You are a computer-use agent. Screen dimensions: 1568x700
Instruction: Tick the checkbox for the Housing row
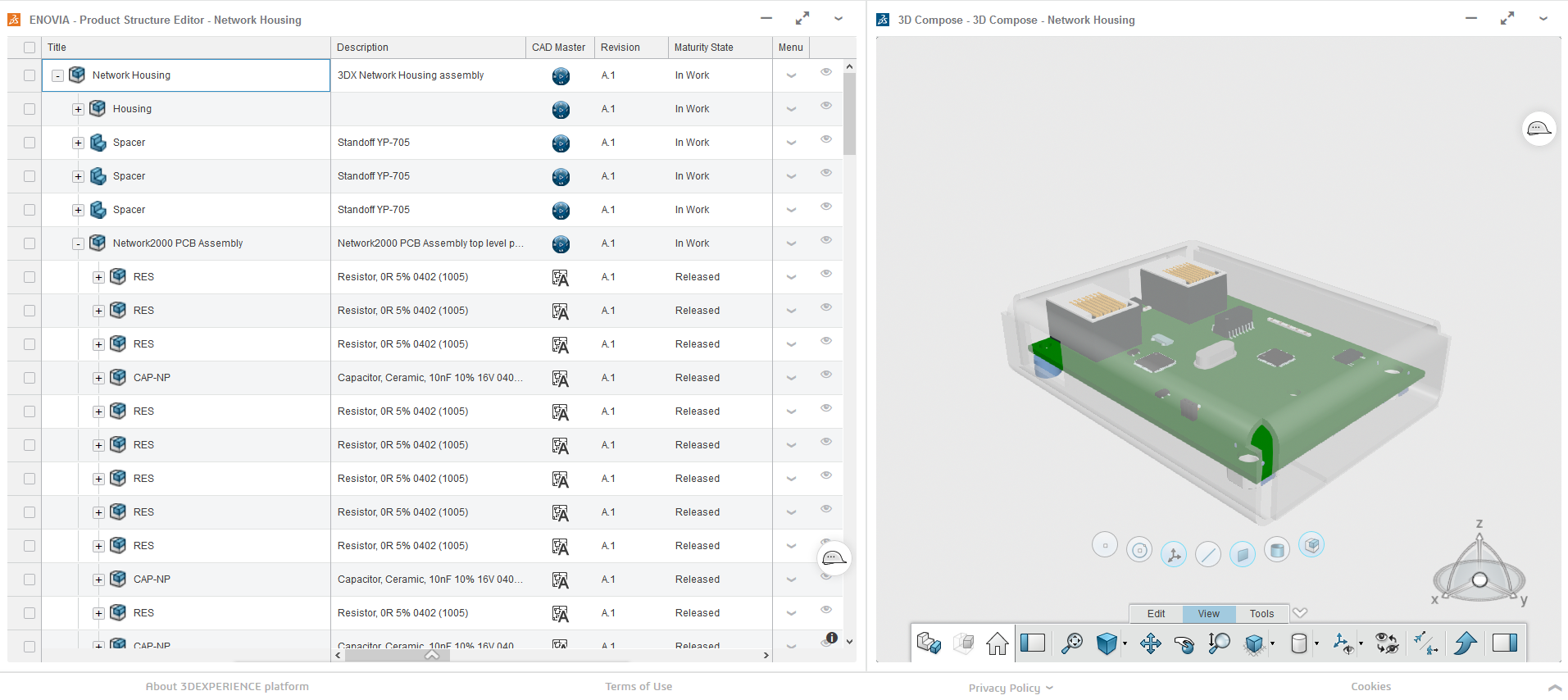click(x=30, y=109)
